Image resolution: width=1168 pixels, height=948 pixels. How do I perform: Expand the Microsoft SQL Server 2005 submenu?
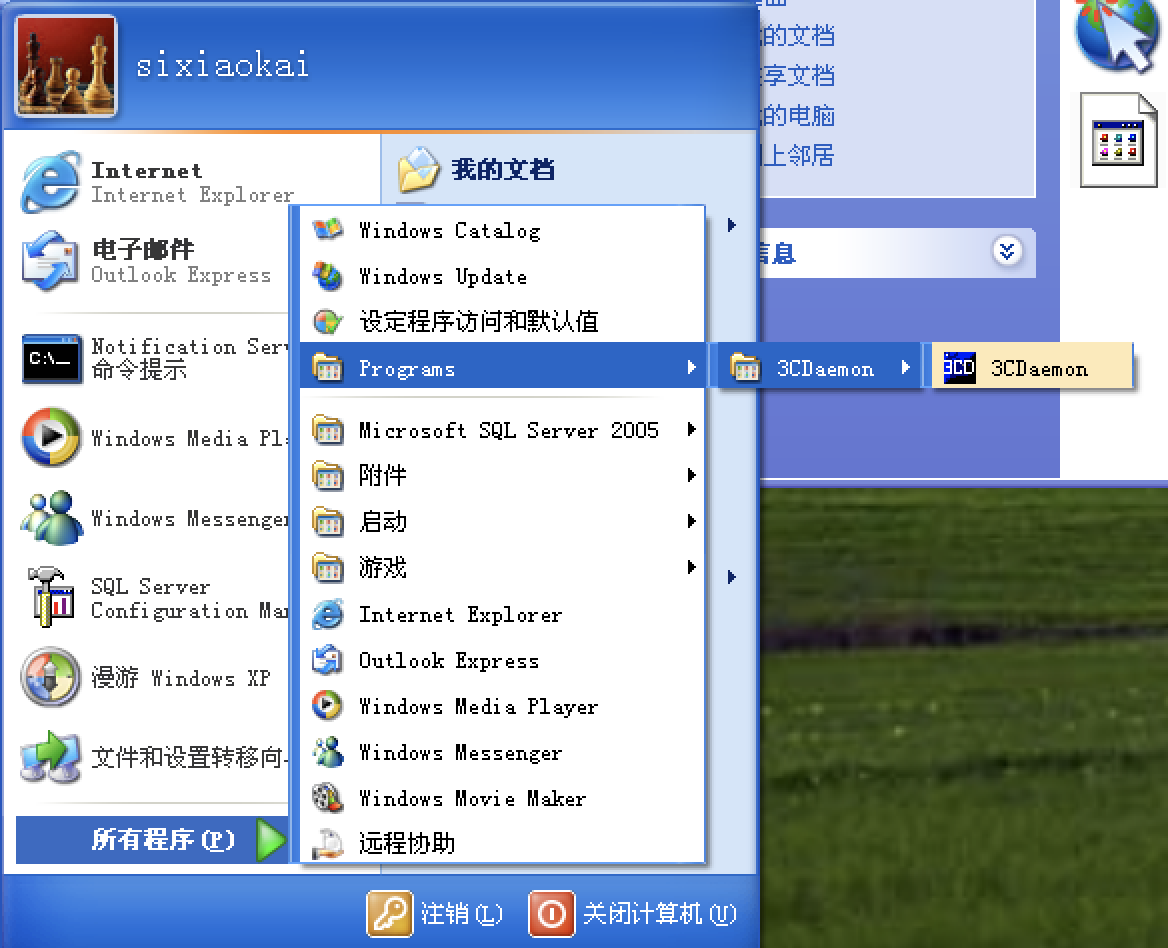click(508, 430)
